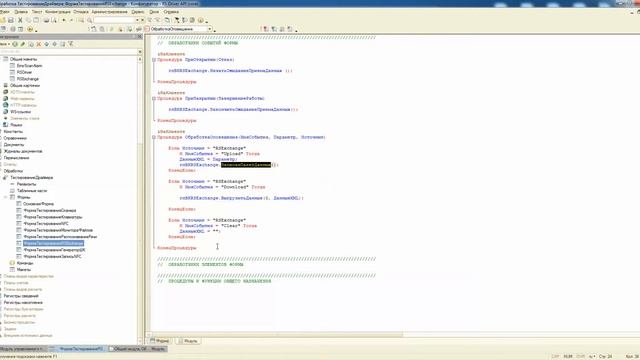Viewport: 640px width, 360px height.
Task: Collapse the ПриОткрытии procedure fold marker
Action: (x=154, y=60)
